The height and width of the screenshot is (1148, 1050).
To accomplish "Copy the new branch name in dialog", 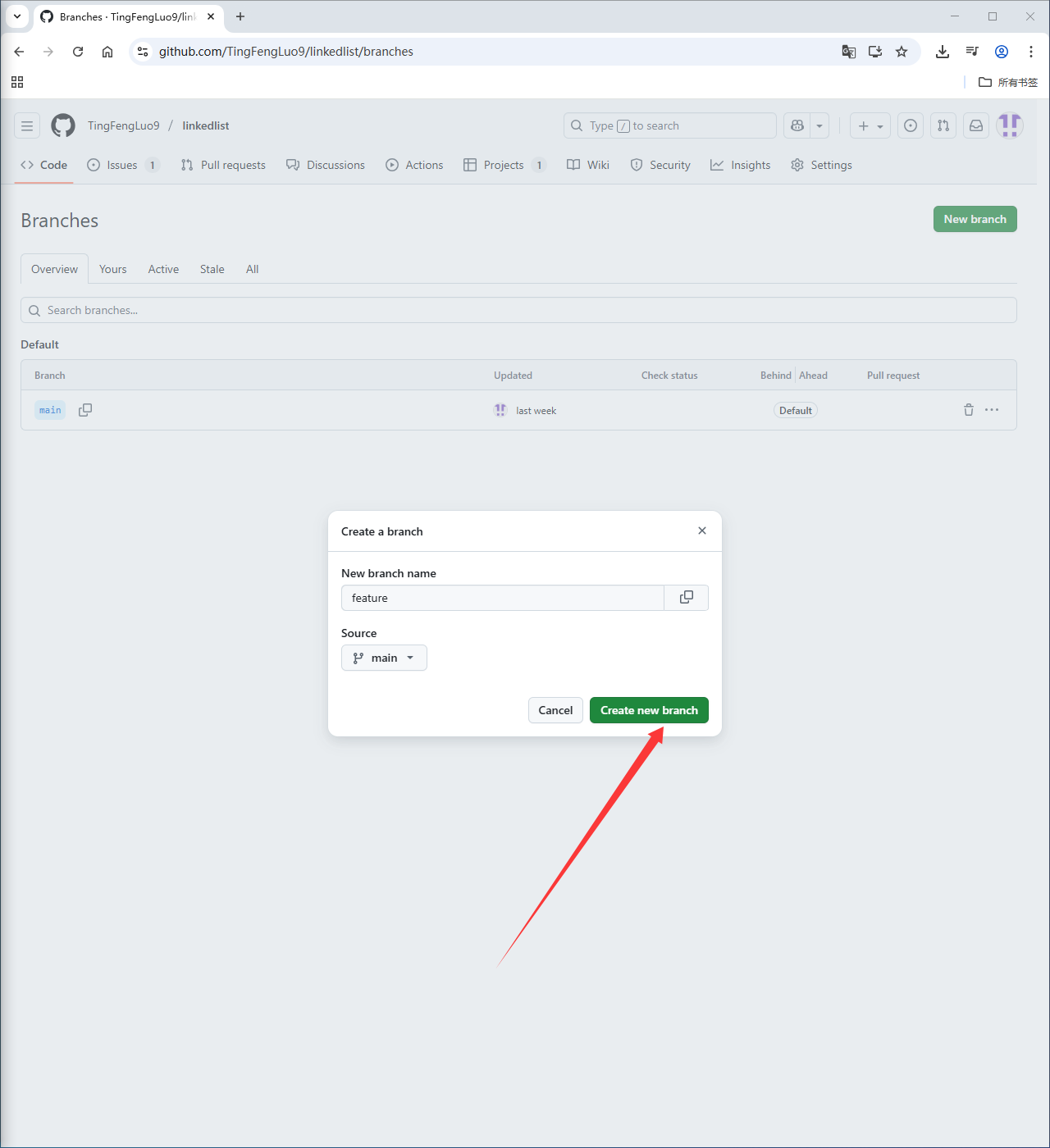I will click(687, 598).
